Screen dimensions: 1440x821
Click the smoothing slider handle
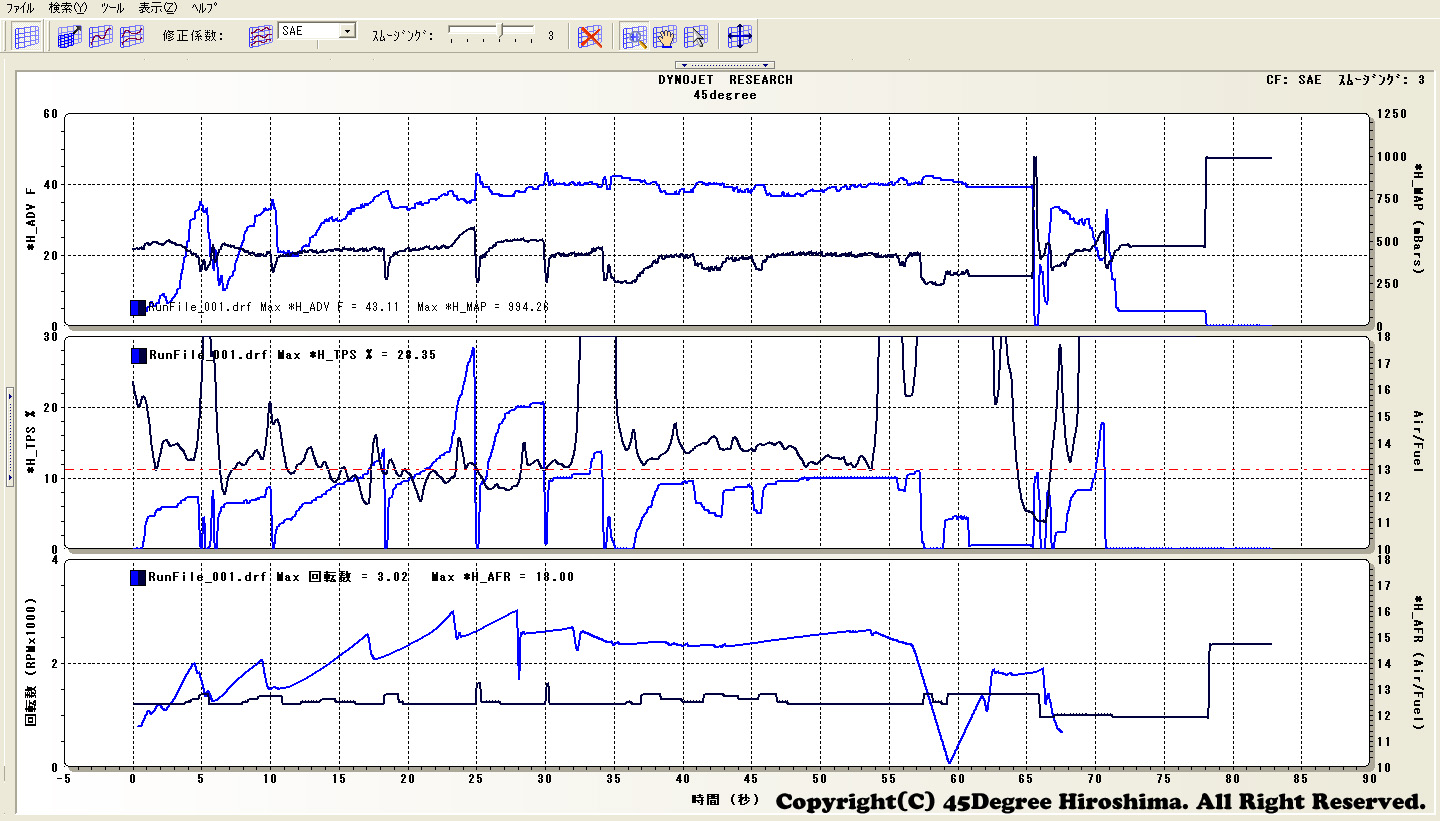503,32
